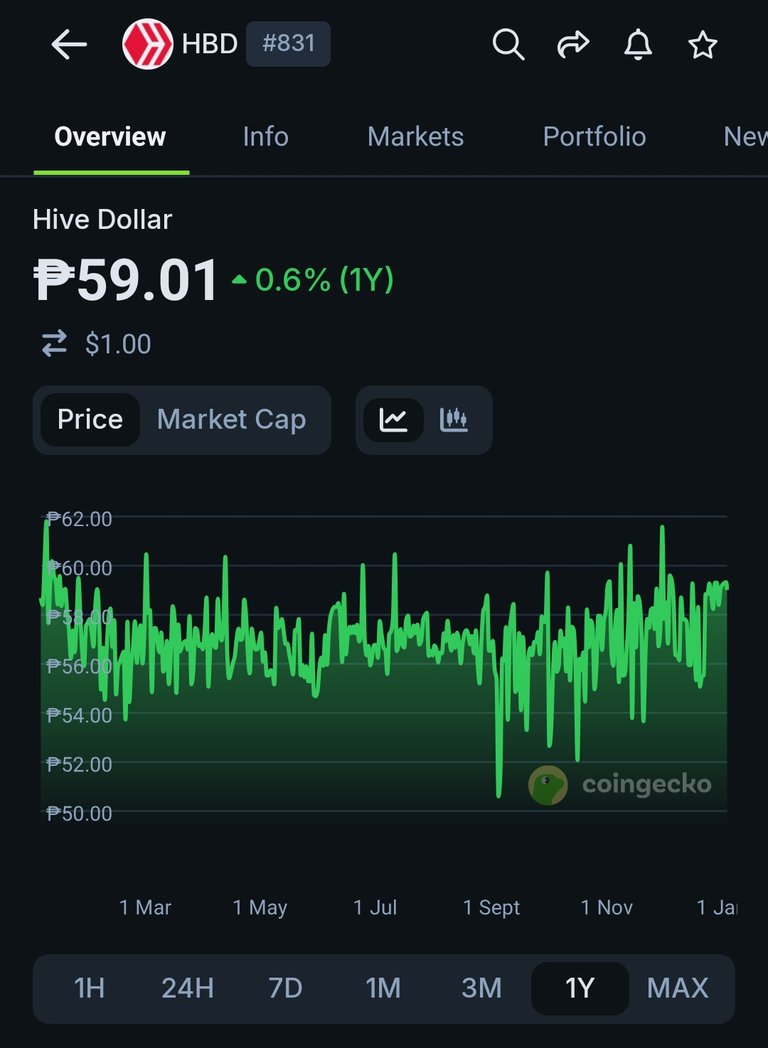Screen dimensions: 768x1048
Task: Tap the September dip on the price chart
Action: [x=499, y=790]
